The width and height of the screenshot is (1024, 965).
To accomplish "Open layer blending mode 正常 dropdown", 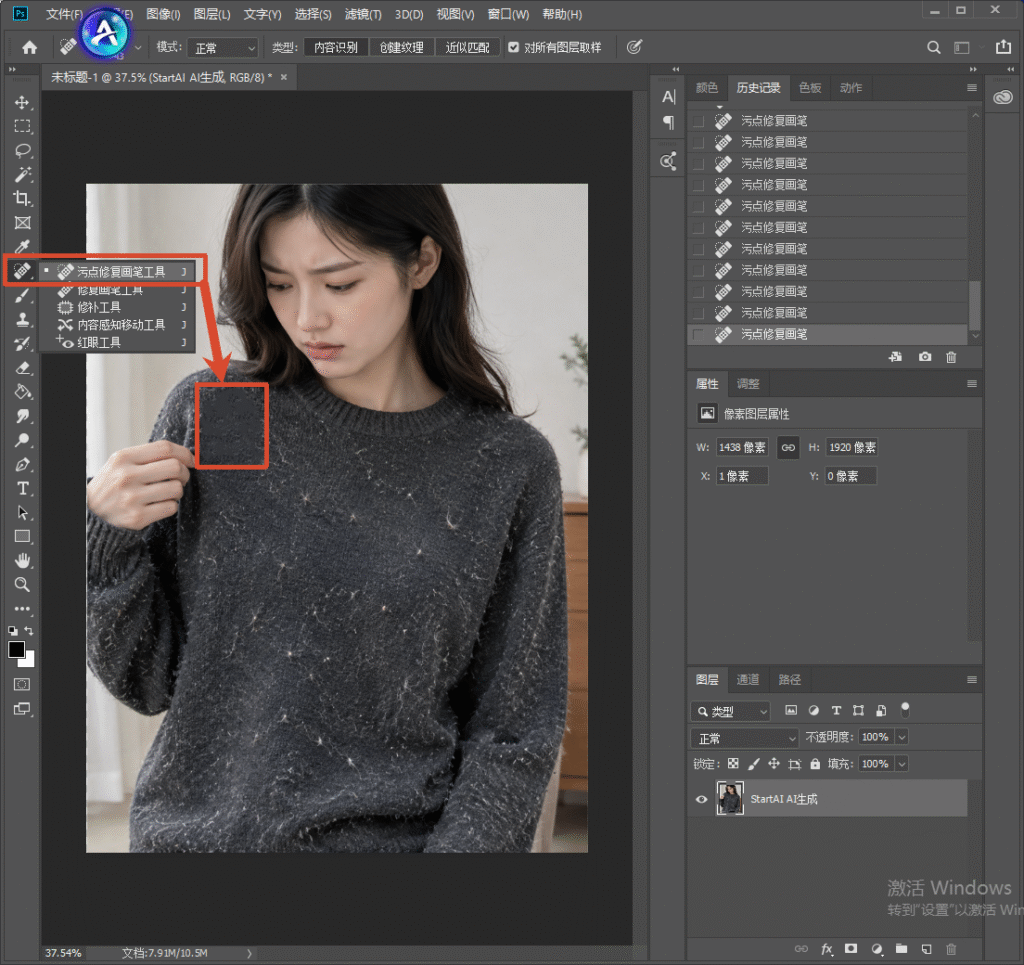I will [x=744, y=738].
